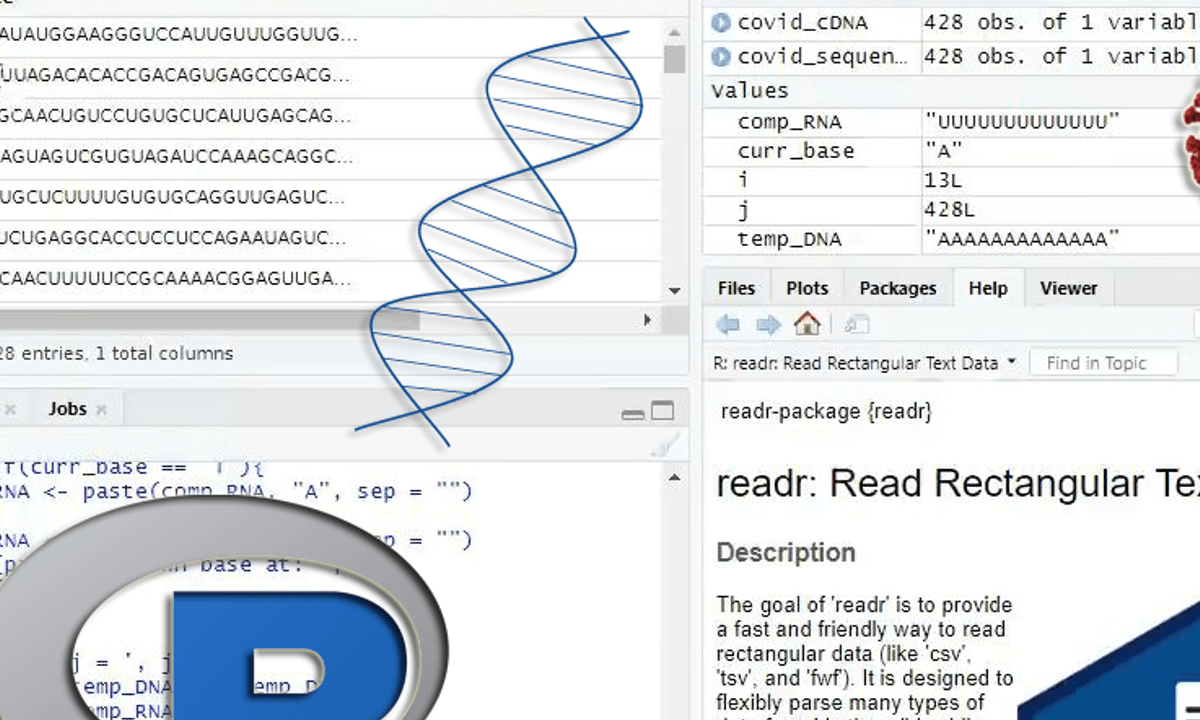Close the Jobs tab

pos(101,409)
